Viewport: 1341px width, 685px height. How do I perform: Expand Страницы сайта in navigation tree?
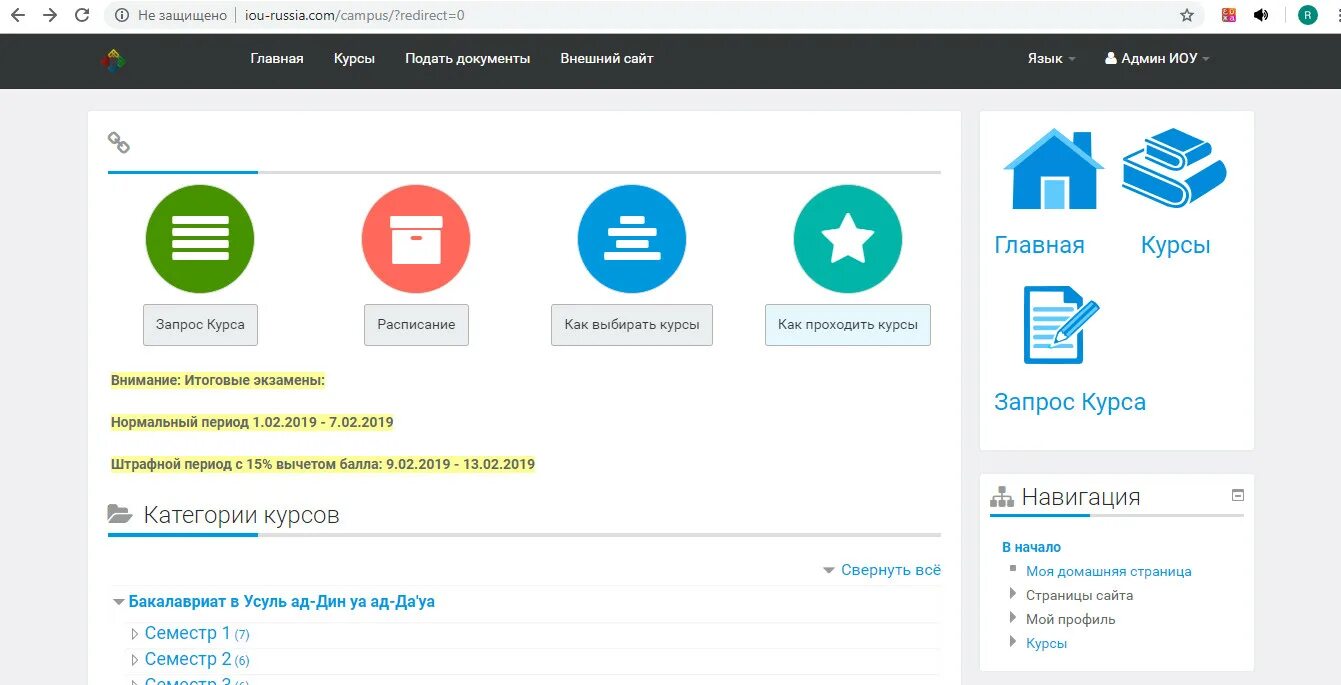(1013, 594)
